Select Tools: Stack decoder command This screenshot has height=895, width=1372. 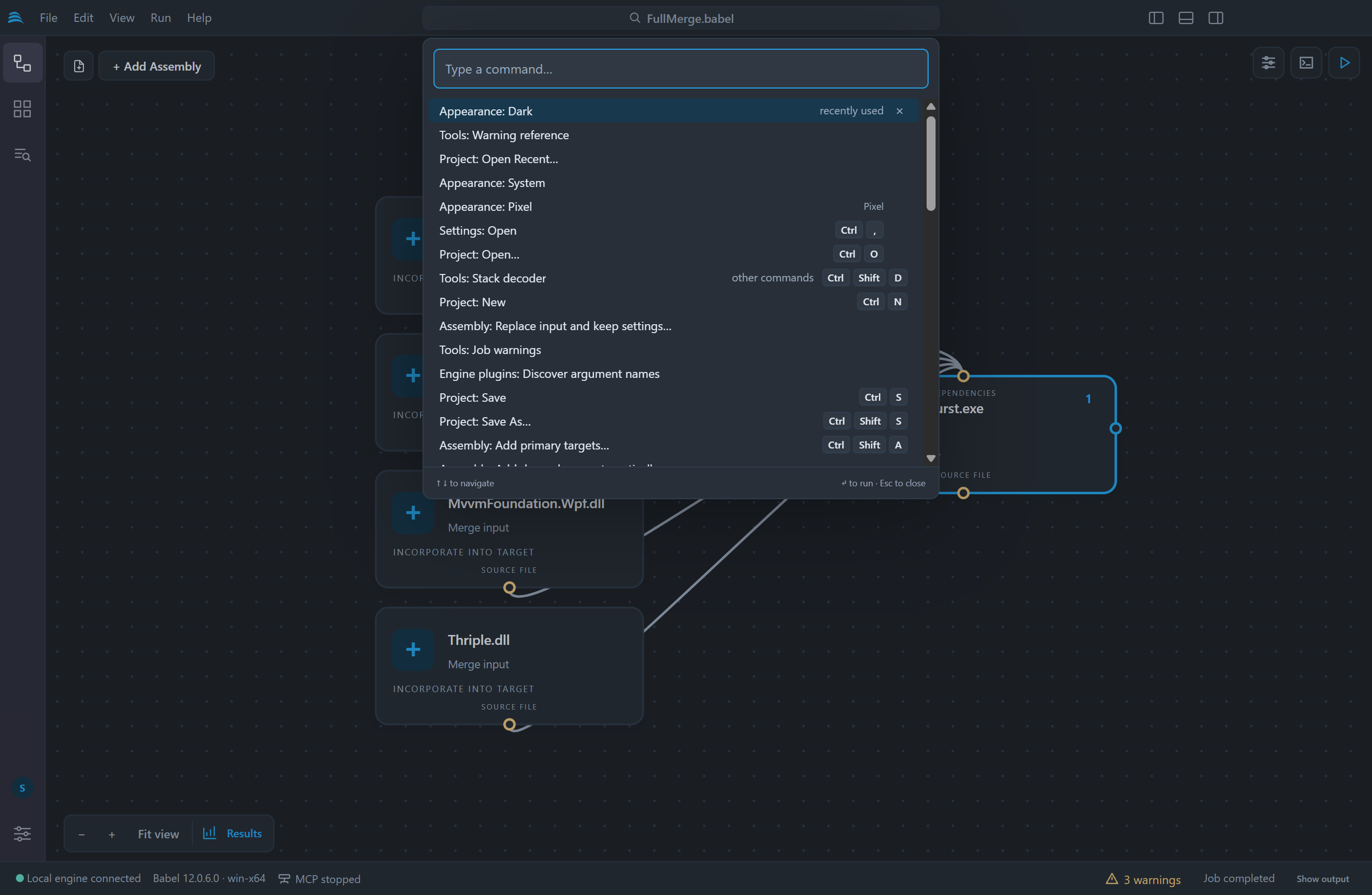click(x=673, y=278)
